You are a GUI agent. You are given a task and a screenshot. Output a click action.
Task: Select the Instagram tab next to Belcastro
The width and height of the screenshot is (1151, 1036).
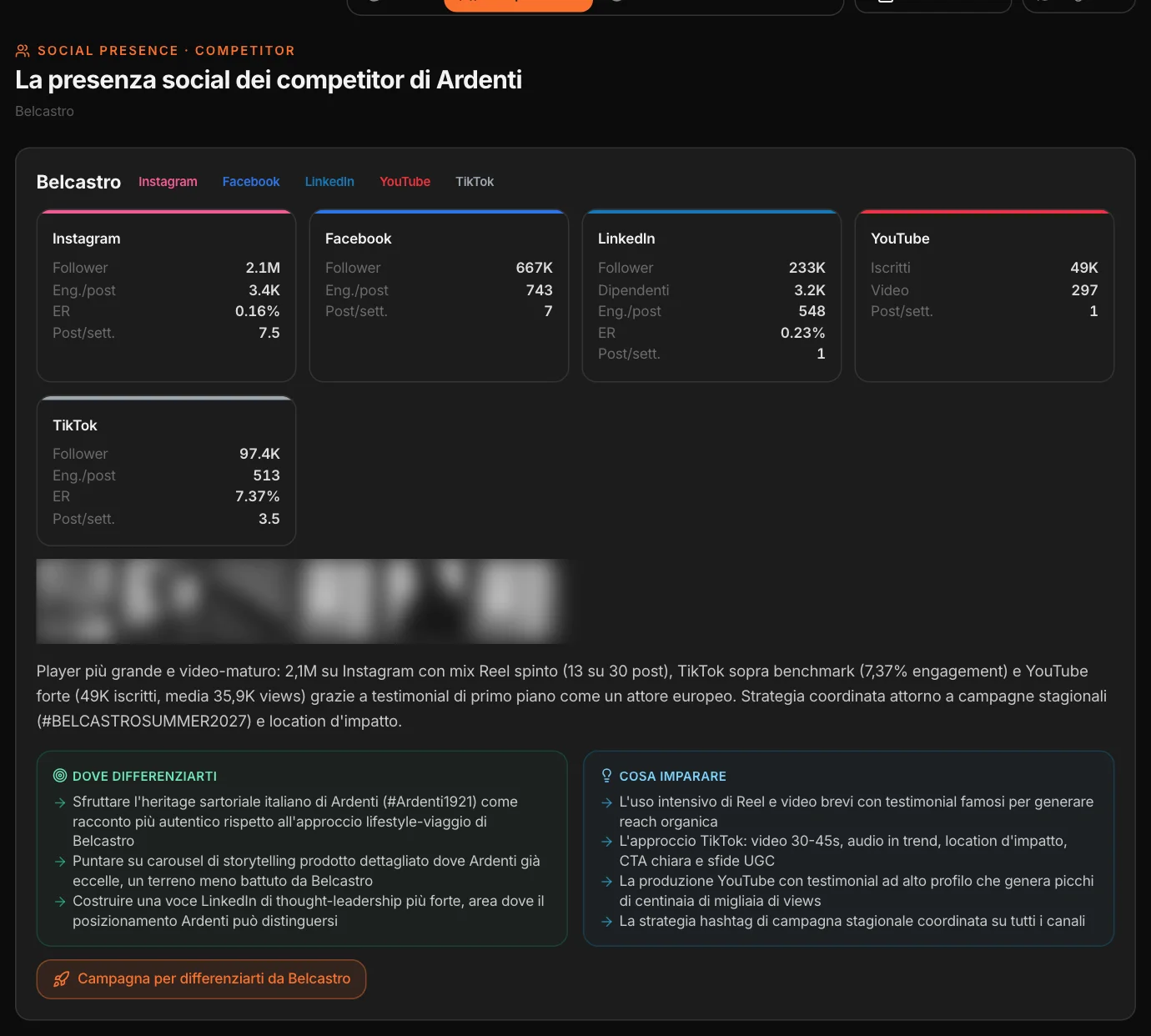click(168, 182)
